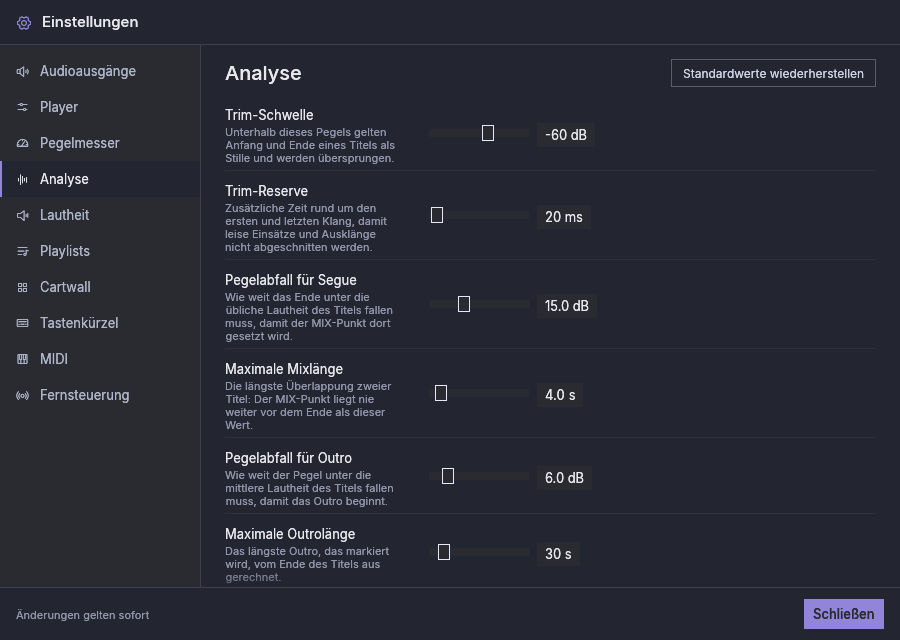Click the 4.0 s Mixlänge value
The image size is (900, 640).
tap(560, 395)
